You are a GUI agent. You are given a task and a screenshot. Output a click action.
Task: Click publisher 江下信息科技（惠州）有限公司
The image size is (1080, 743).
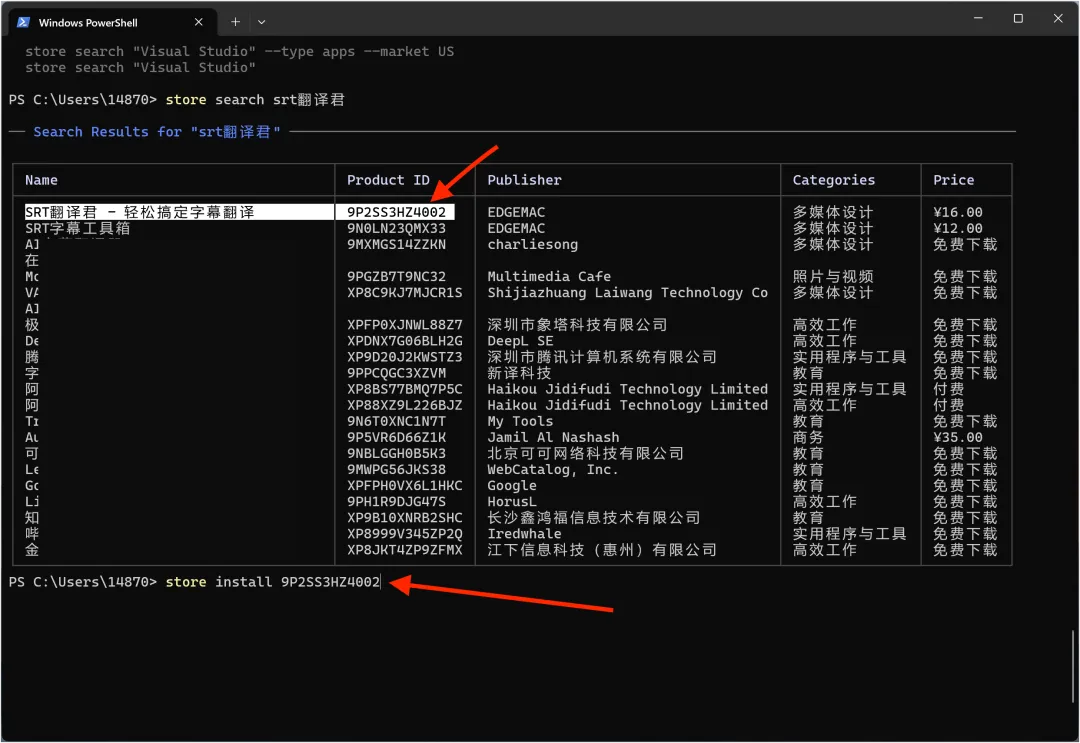coord(602,550)
